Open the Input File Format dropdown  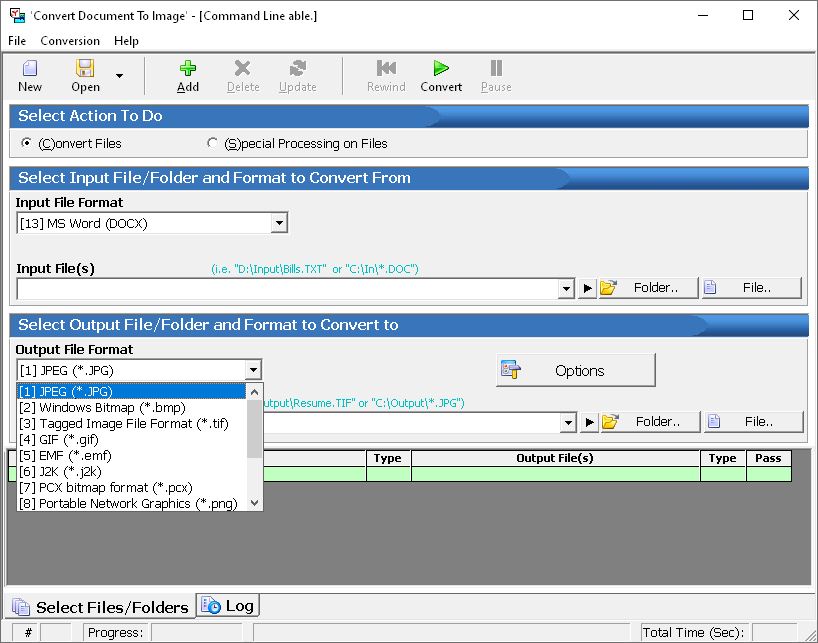pyautogui.click(x=279, y=224)
